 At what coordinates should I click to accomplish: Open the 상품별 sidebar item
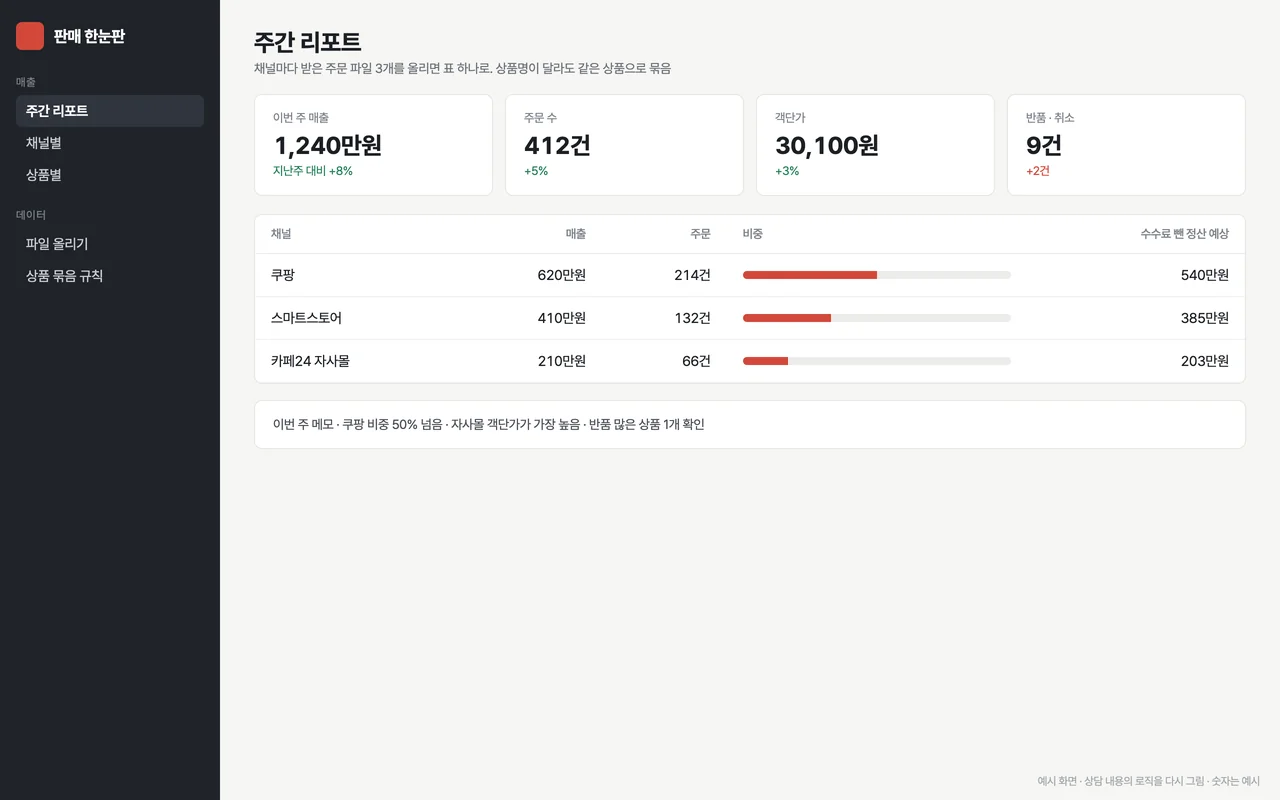pos(110,175)
